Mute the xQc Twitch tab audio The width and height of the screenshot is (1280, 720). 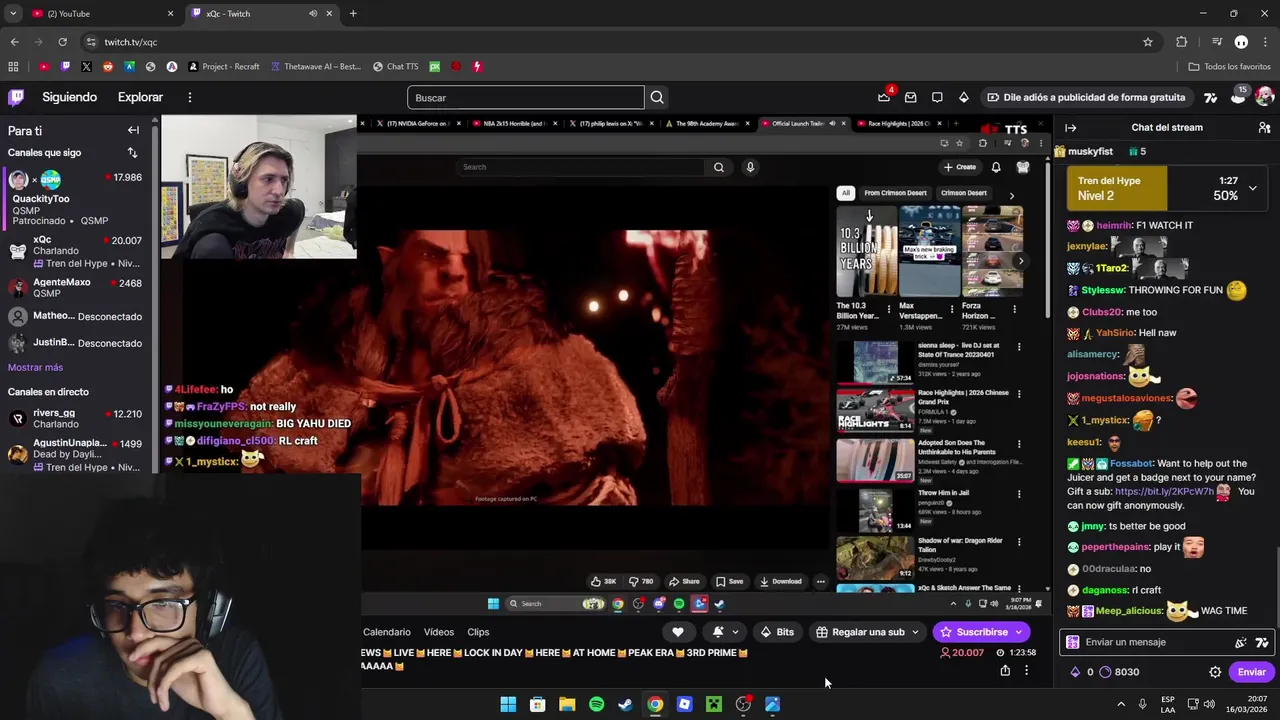point(313,14)
